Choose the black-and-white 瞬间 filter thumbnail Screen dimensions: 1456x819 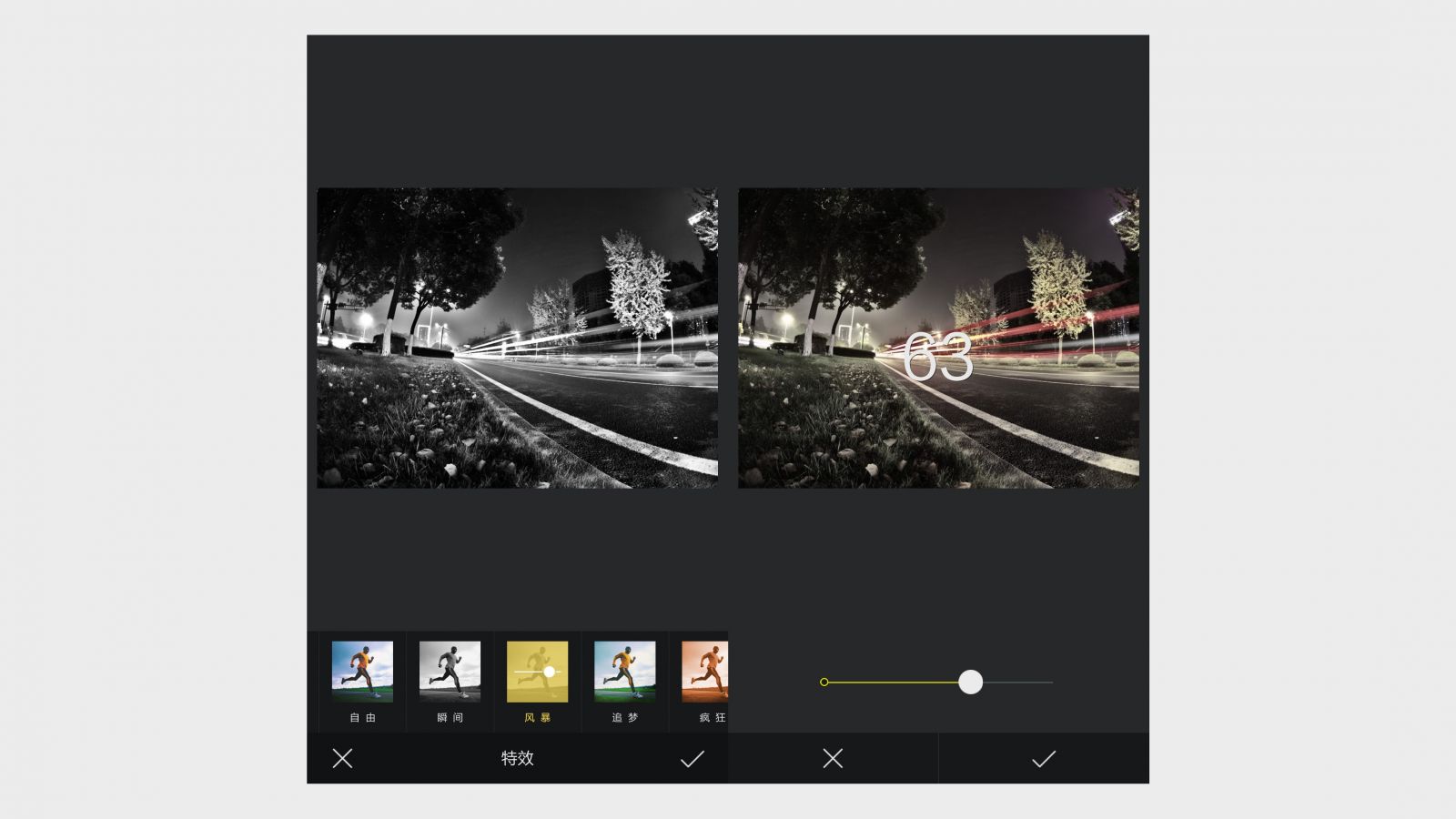coord(450,672)
